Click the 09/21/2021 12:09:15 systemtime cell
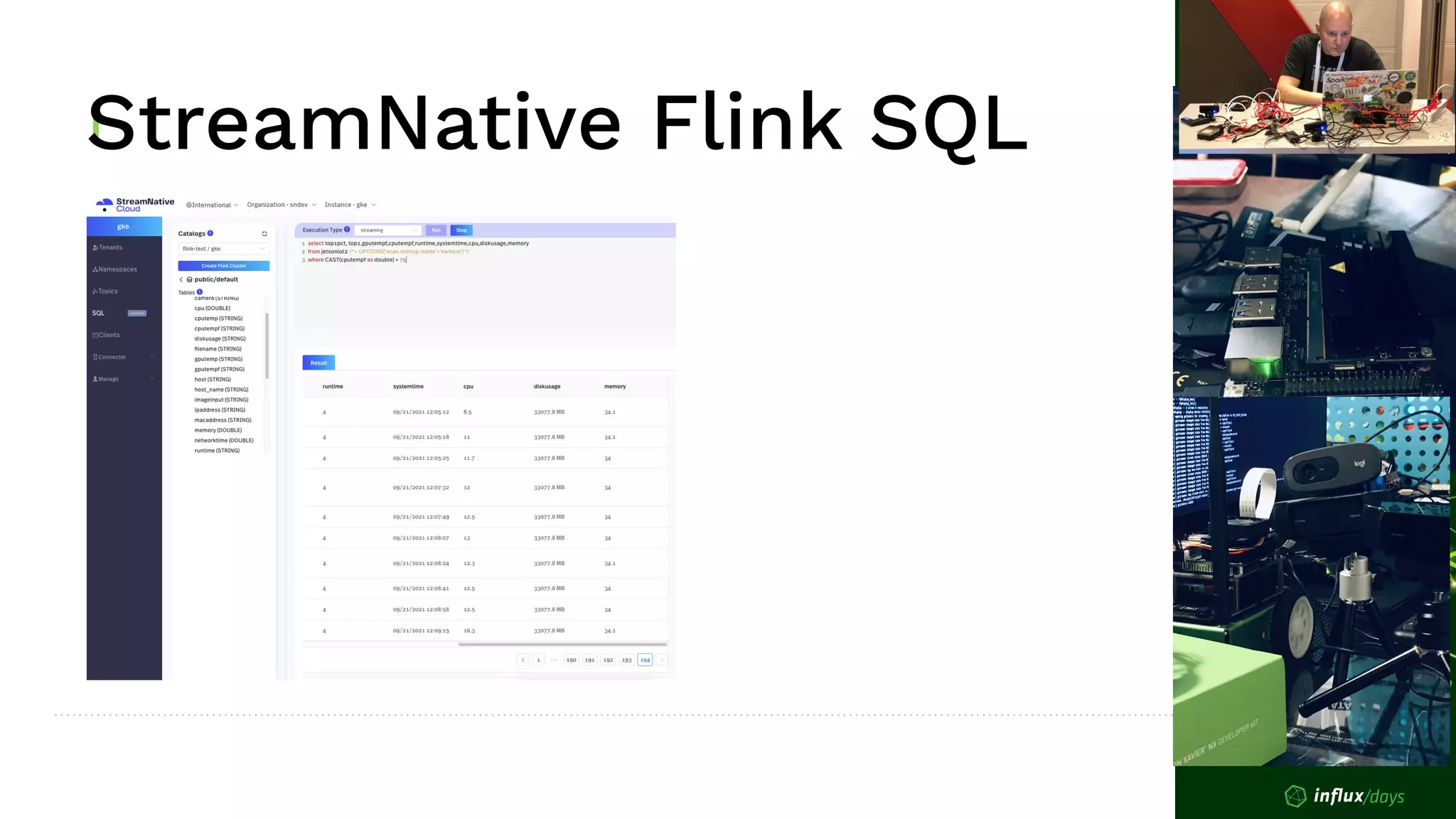 pos(421,631)
